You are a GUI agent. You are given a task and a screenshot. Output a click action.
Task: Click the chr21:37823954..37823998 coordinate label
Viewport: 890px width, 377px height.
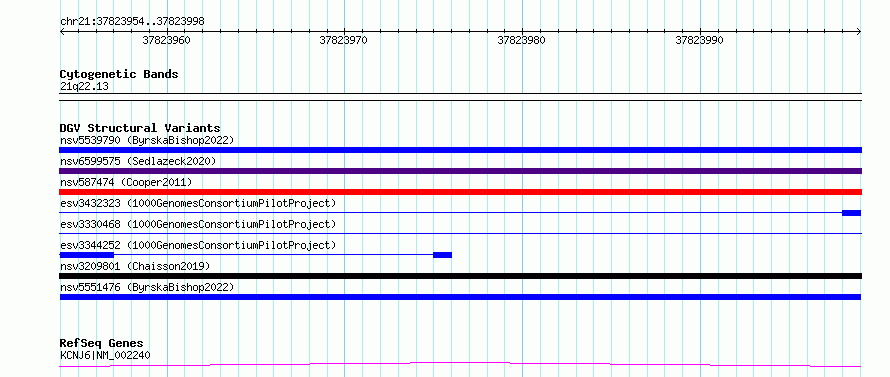tap(132, 21)
